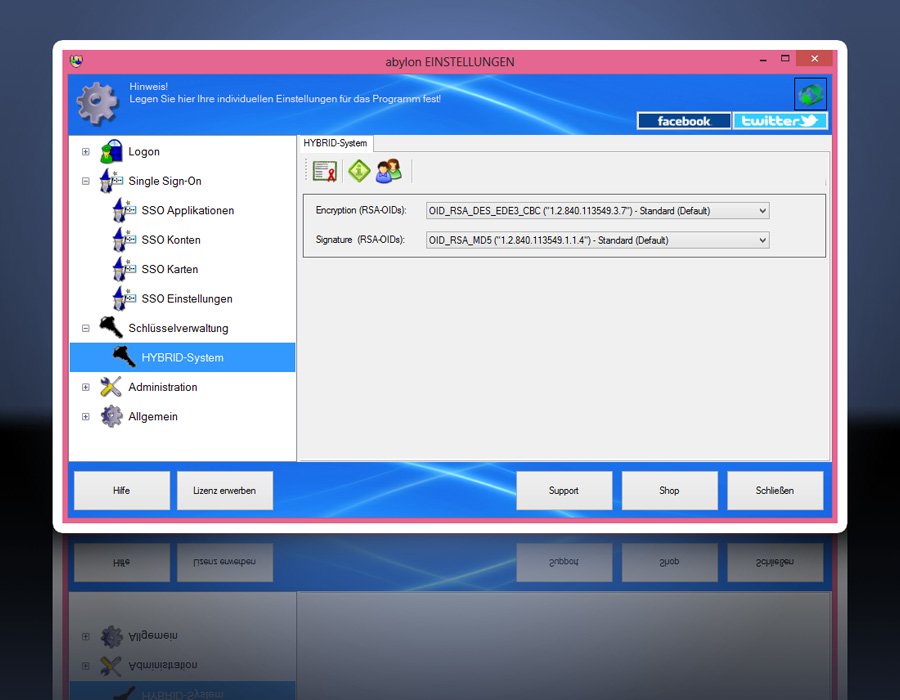
Task: Select SSO Karten tree entry
Action: click(x=170, y=269)
